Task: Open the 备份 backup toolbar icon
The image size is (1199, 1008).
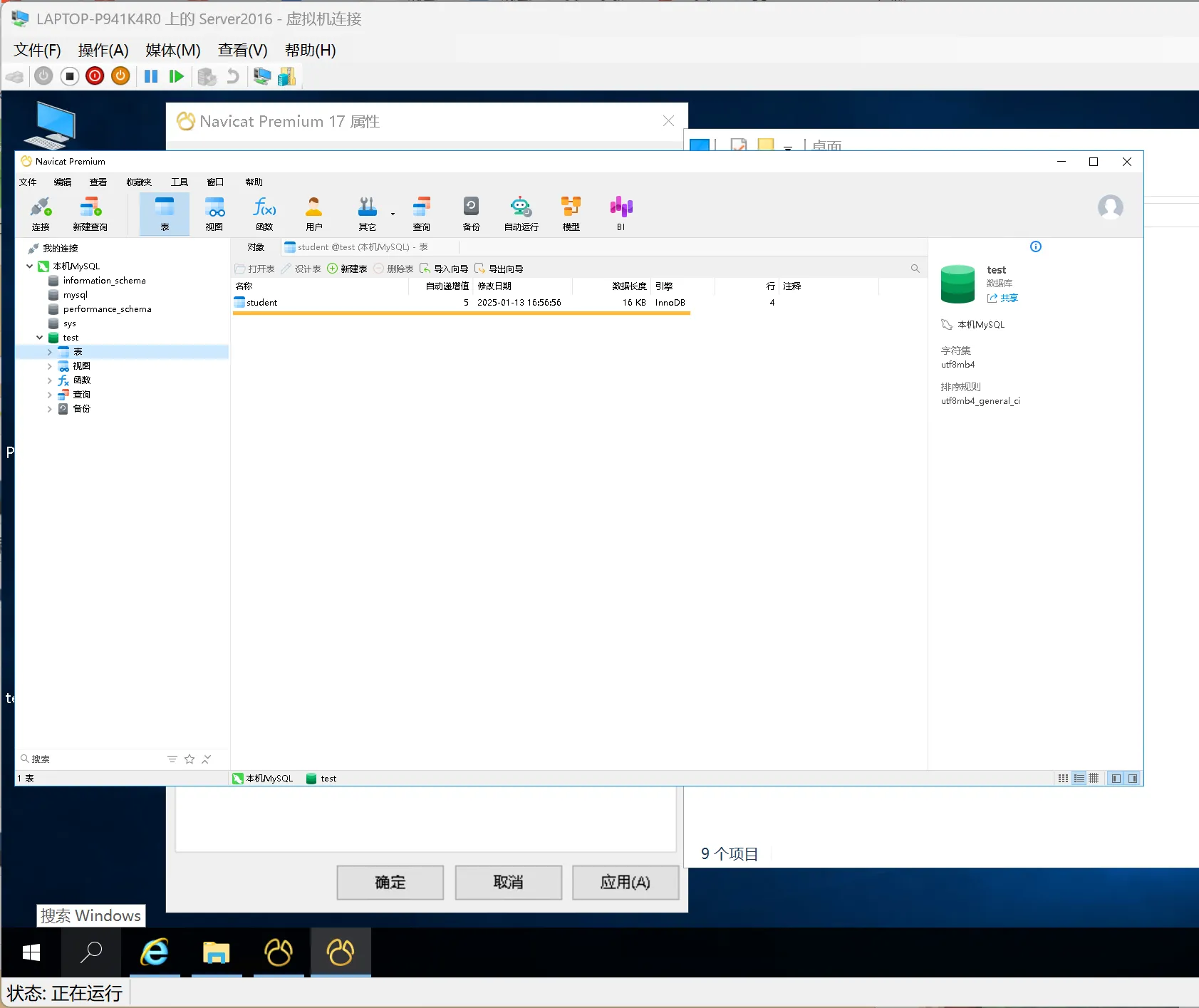Action: 472,214
